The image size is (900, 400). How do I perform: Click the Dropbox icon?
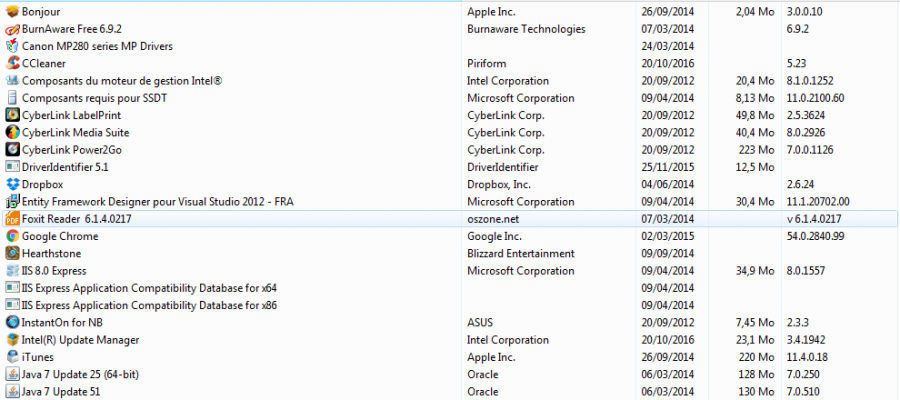pos(11,184)
